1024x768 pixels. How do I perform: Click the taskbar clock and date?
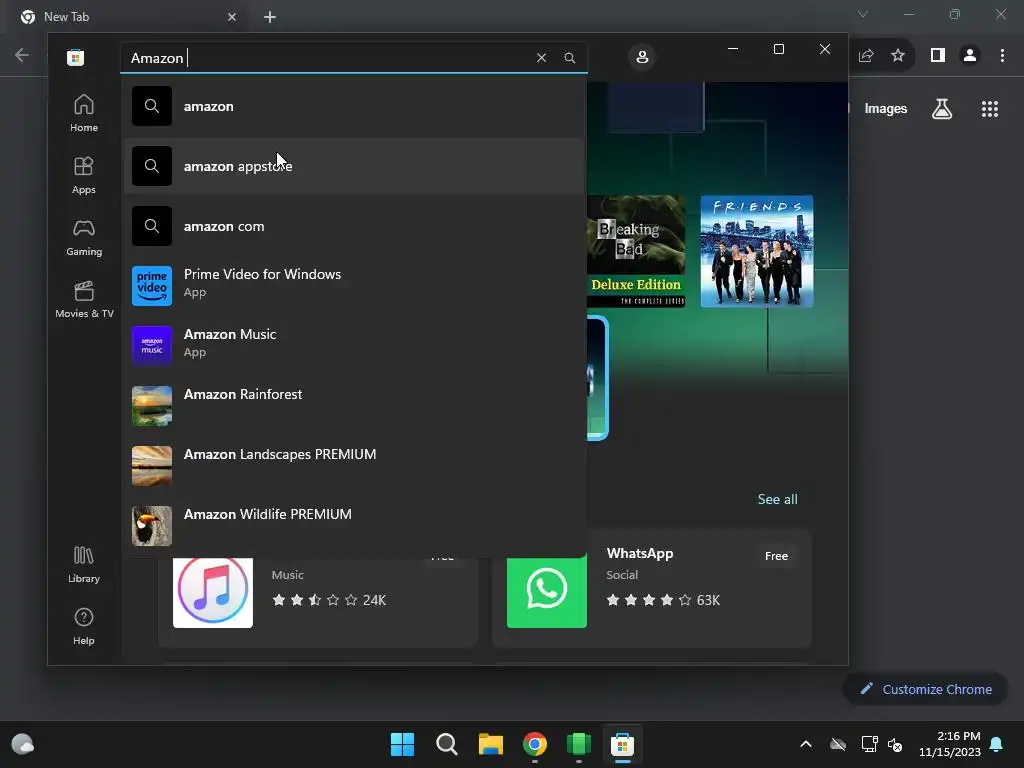tap(950, 744)
